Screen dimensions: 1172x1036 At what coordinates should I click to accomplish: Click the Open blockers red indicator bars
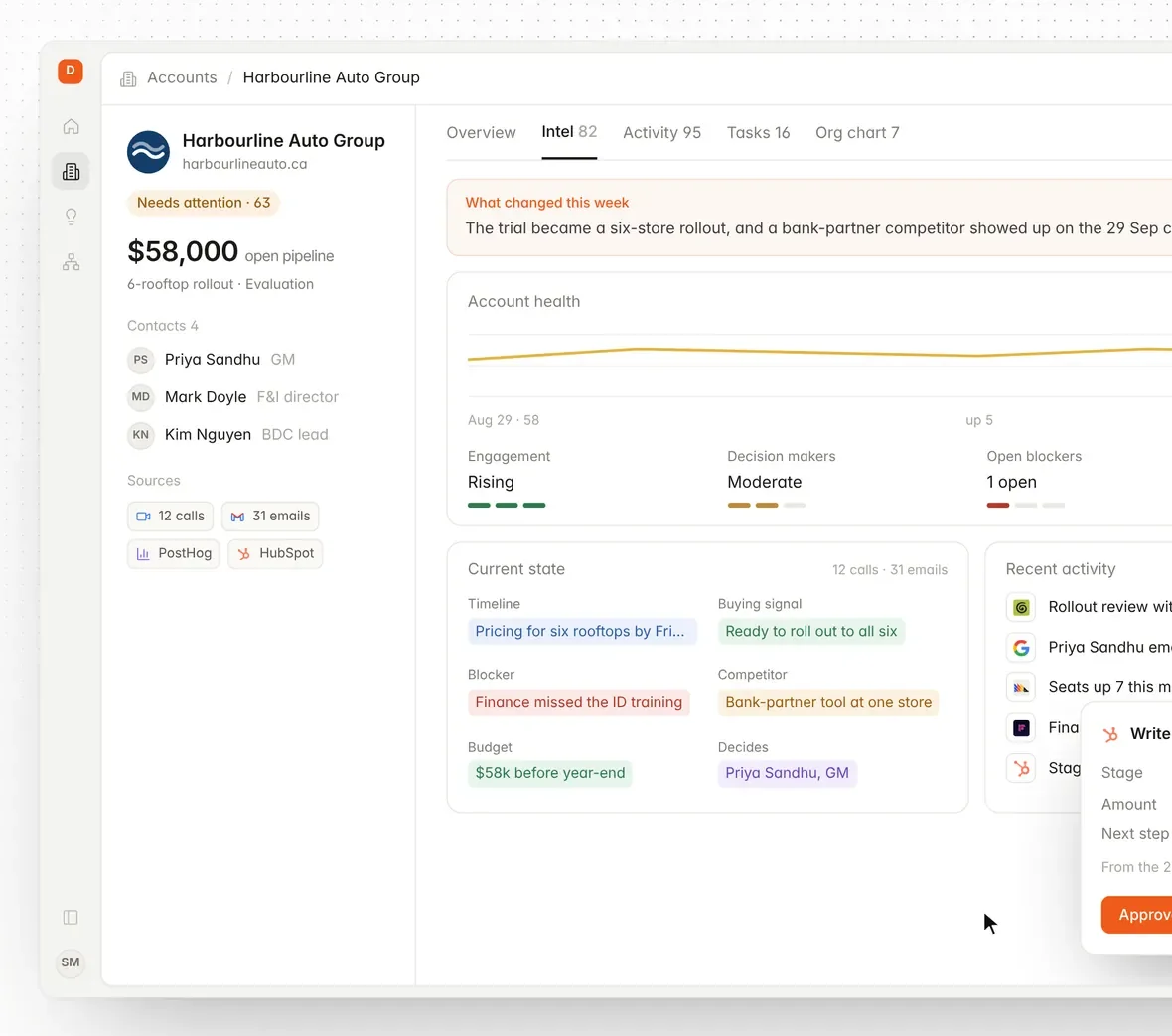[x=1025, y=506]
